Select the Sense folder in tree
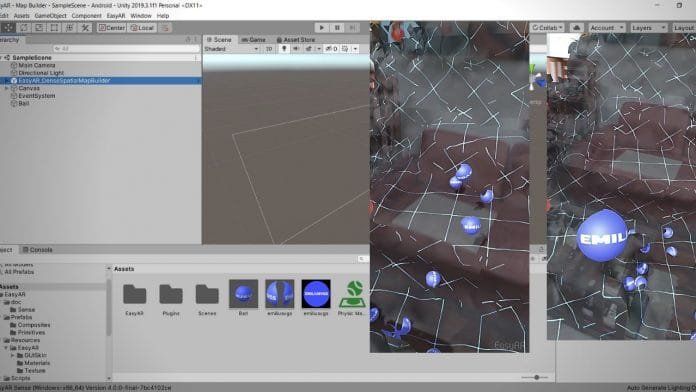 point(26,309)
